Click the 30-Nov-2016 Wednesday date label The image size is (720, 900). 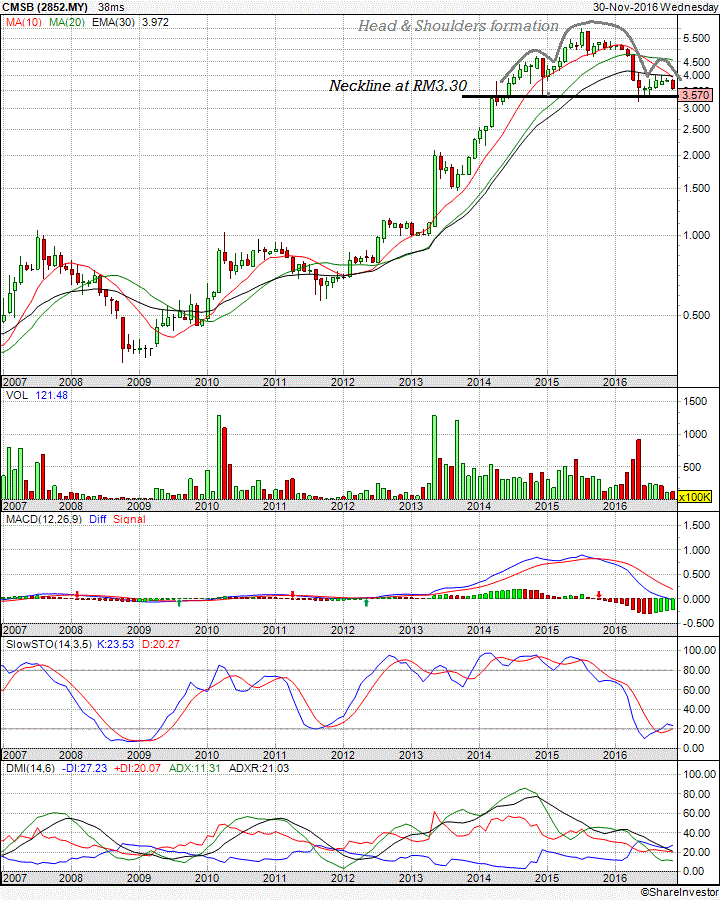[x=655, y=7]
